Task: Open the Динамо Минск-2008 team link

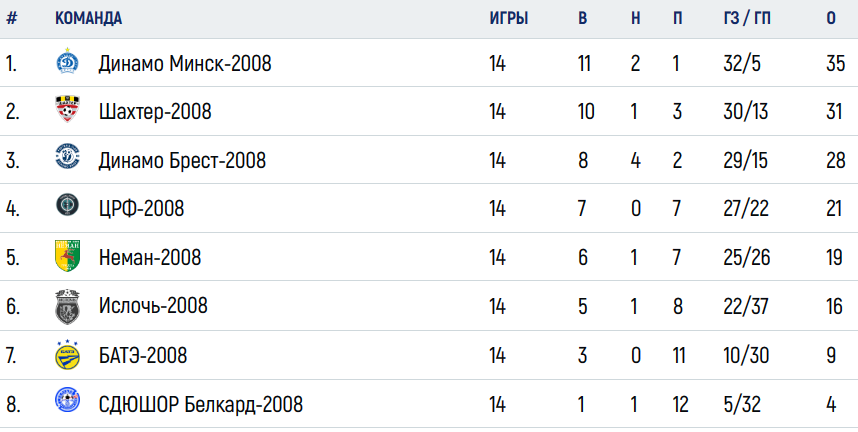Action: coord(185,64)
